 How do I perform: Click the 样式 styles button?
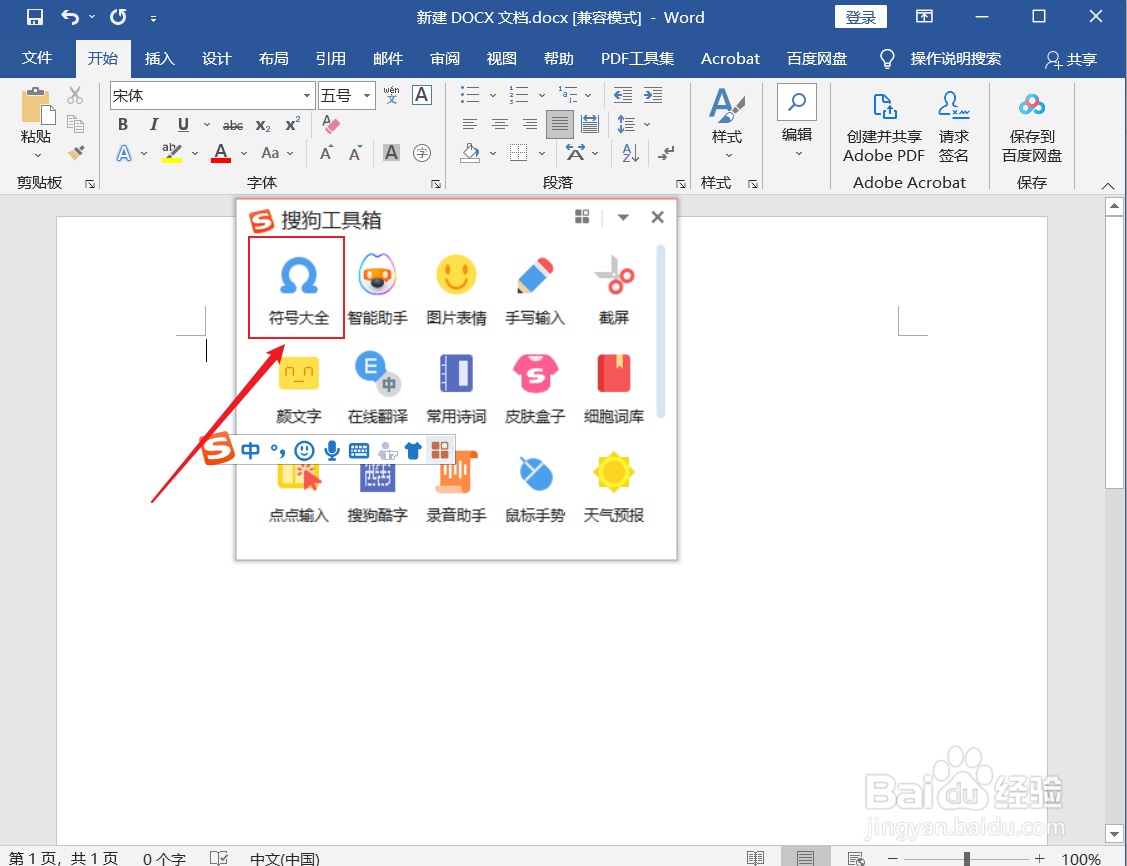(x=727, y=123)
